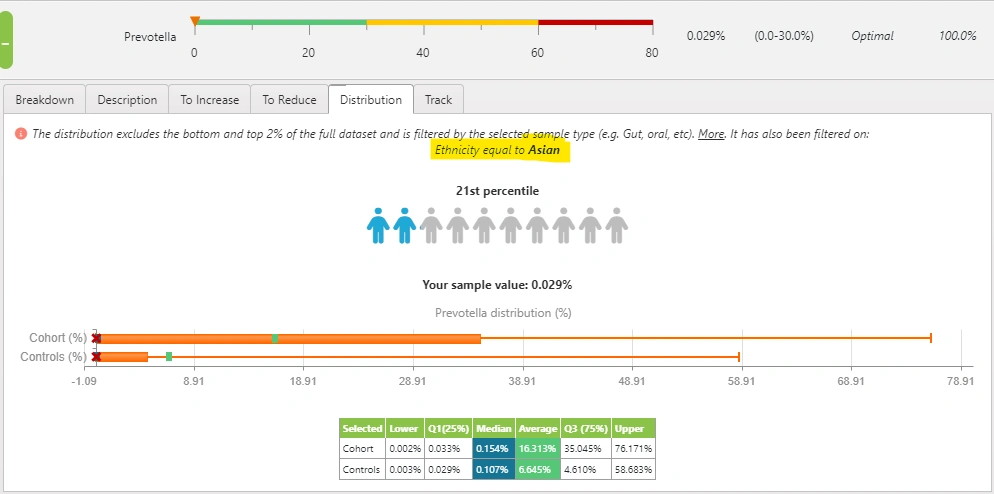This screenshot has width=994, height=494.
Task: Click the red segment of the range bar
Action: [x=596, y=22]
